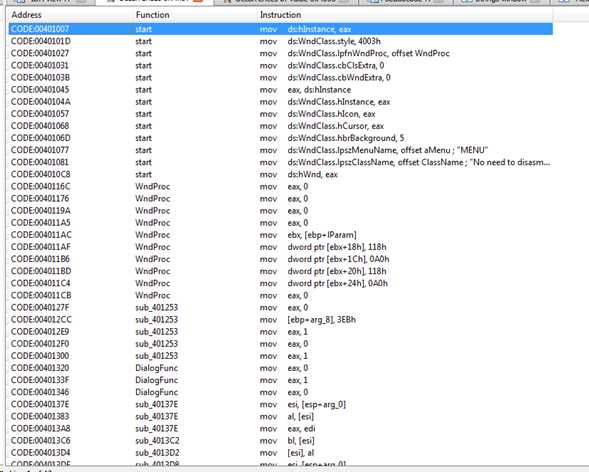
Task: Select row 'dword ptr [ebx+20h], 118h'
Action: (280, 271)
